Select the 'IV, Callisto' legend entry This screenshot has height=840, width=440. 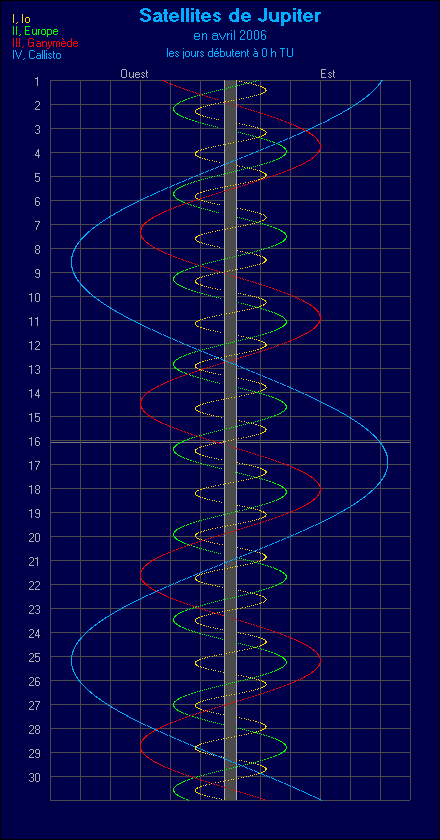pyautogui.click(x=36, y=55)
